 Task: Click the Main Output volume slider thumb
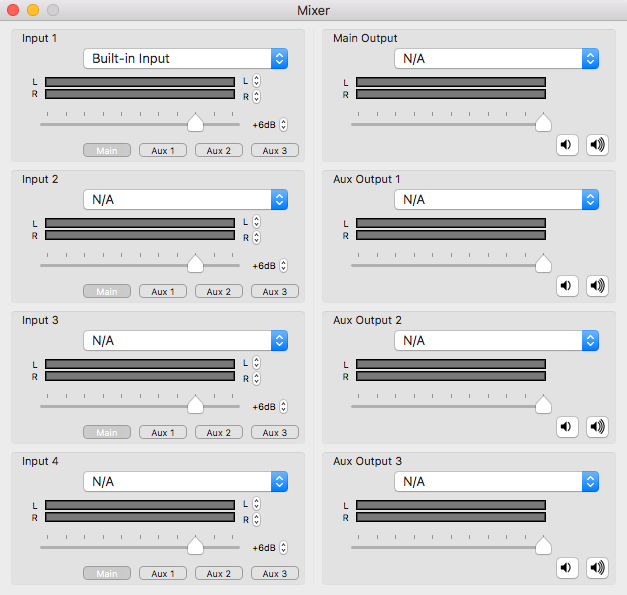[543, 122]
